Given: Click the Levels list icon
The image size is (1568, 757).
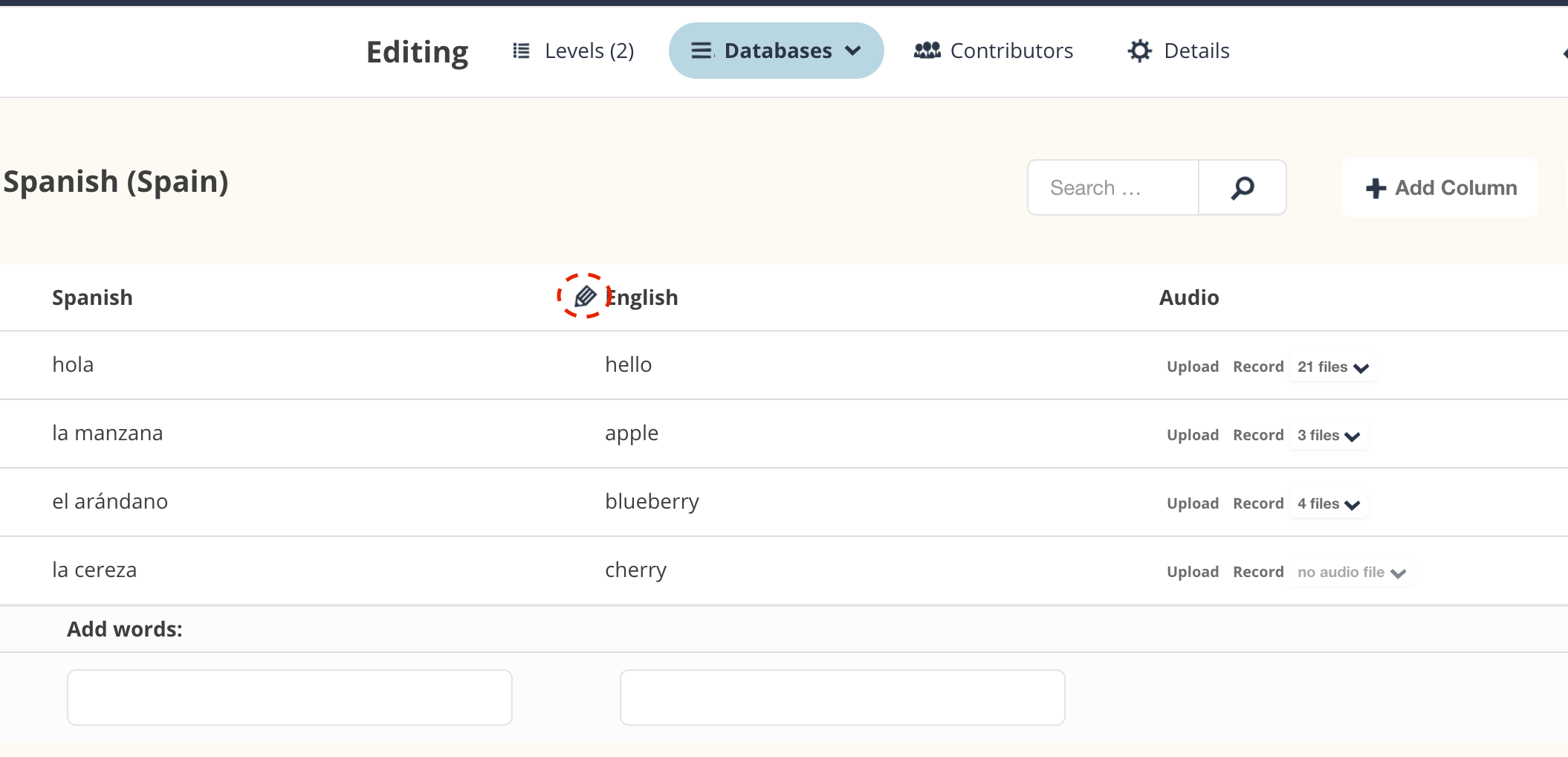Looking at the screenshot, I should 522,51.
